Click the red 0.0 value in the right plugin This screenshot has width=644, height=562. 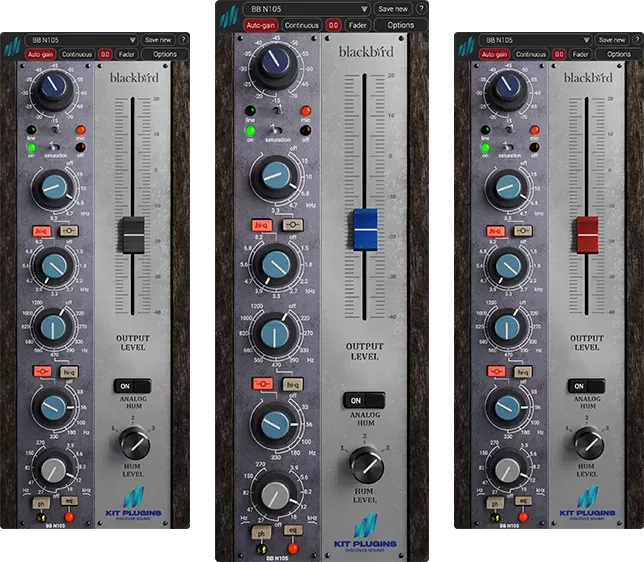point(559,54)
